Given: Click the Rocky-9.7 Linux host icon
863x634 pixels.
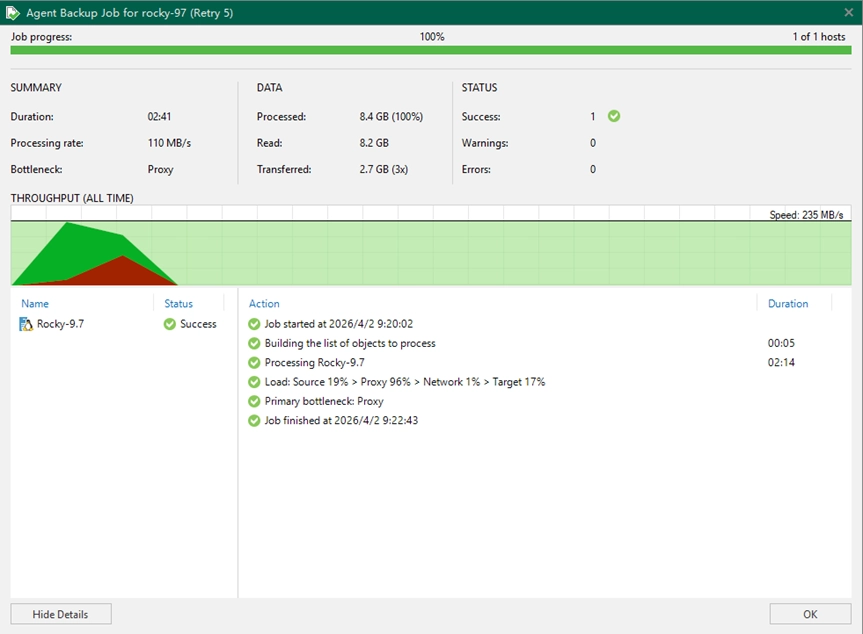Looking at the screenshot, I should 26,324.
